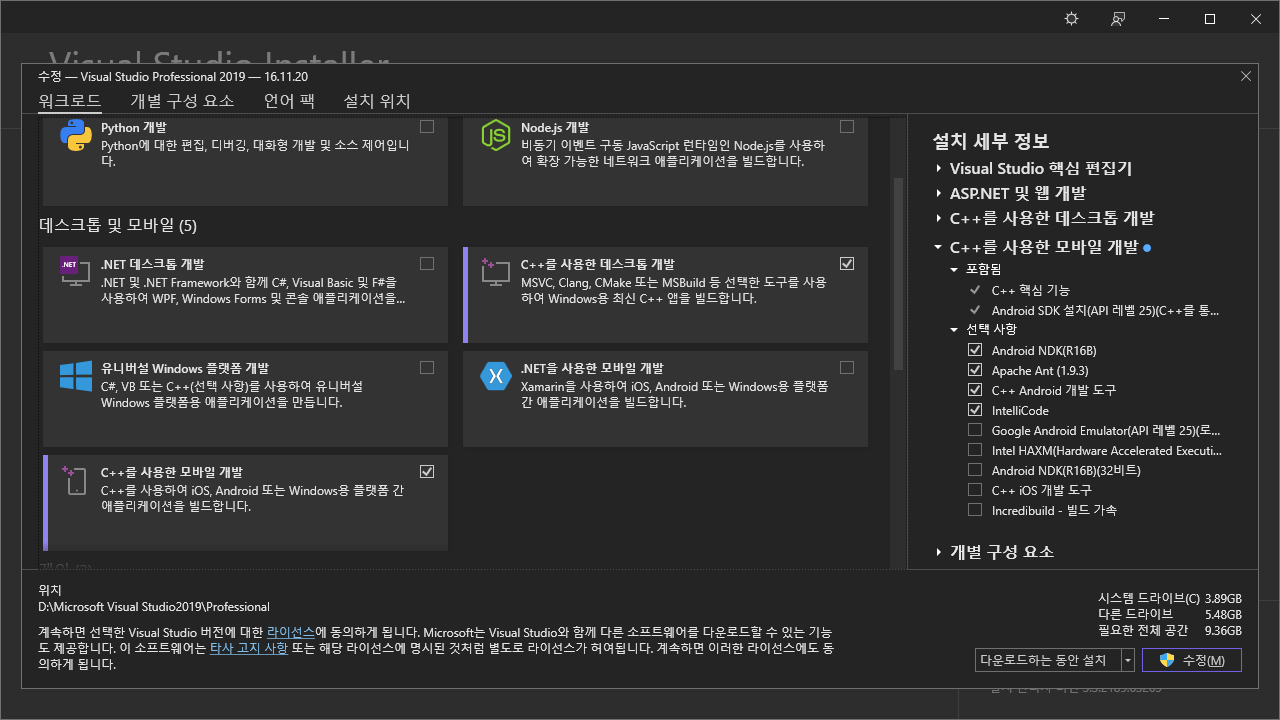Enable Android NDK(R16B)(32비트) option
The height and width of the screenshot is (720, 1280).
[975, 470]
